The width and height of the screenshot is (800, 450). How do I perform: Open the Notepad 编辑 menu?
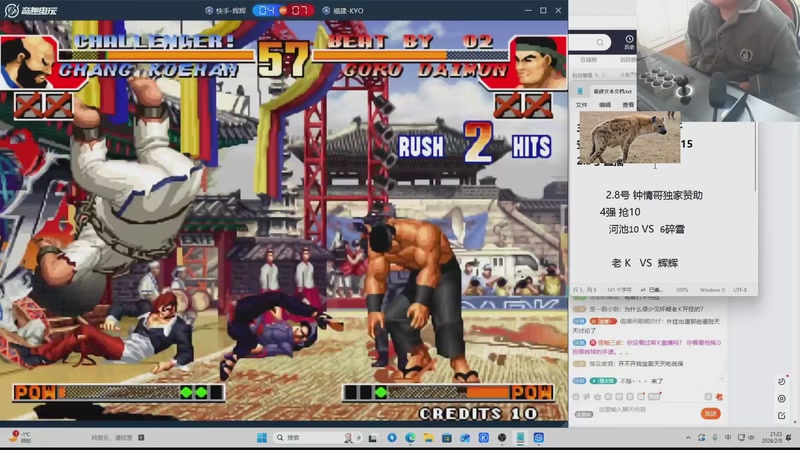click(x=605, y=105)
